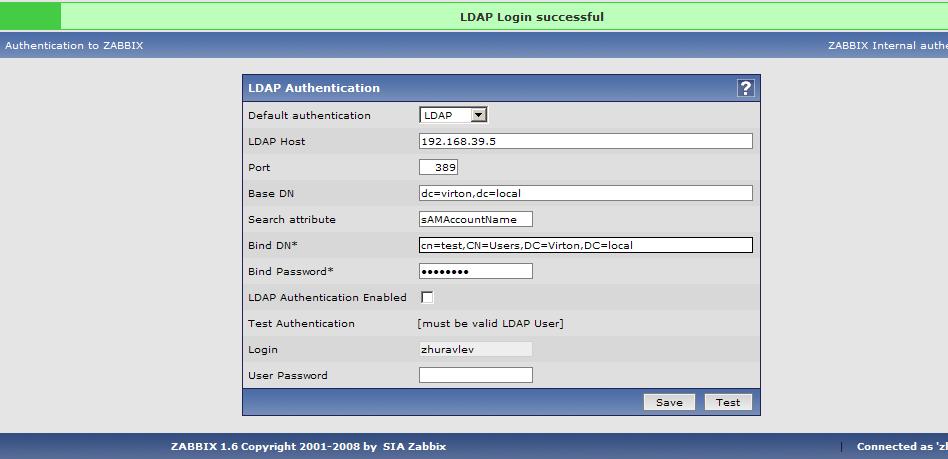This screenshot has height=459, width=948.
Task: Click the Save button
Action: pyautogui.click(x=669, y=402)
